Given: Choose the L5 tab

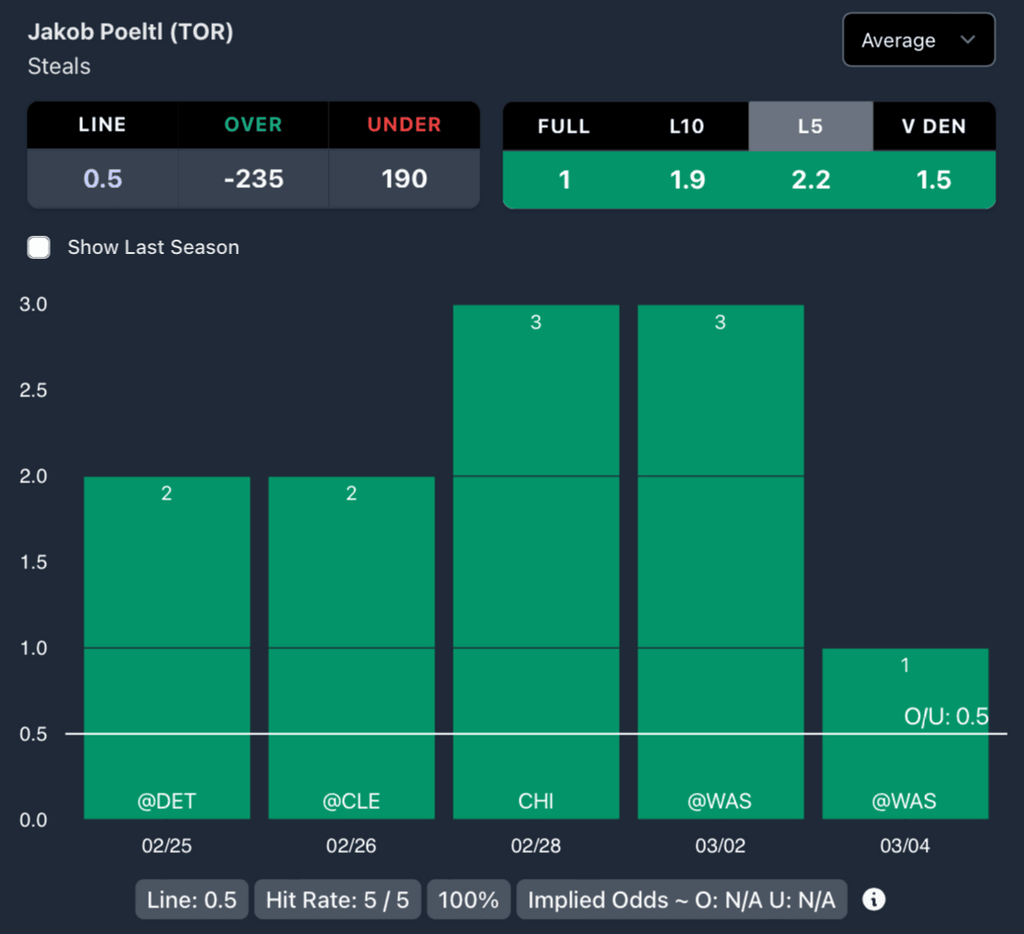Looking at the screenshot, I should click(810, 126).
